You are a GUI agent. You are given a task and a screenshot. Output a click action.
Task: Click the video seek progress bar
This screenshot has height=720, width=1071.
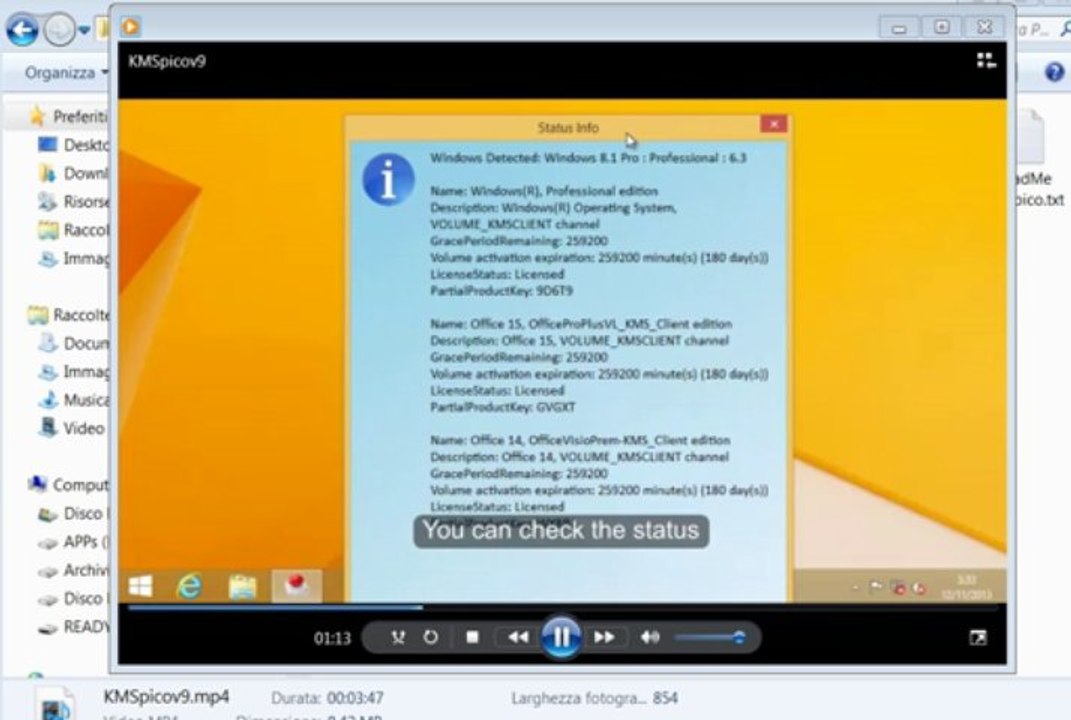click(x=561, y=607)
